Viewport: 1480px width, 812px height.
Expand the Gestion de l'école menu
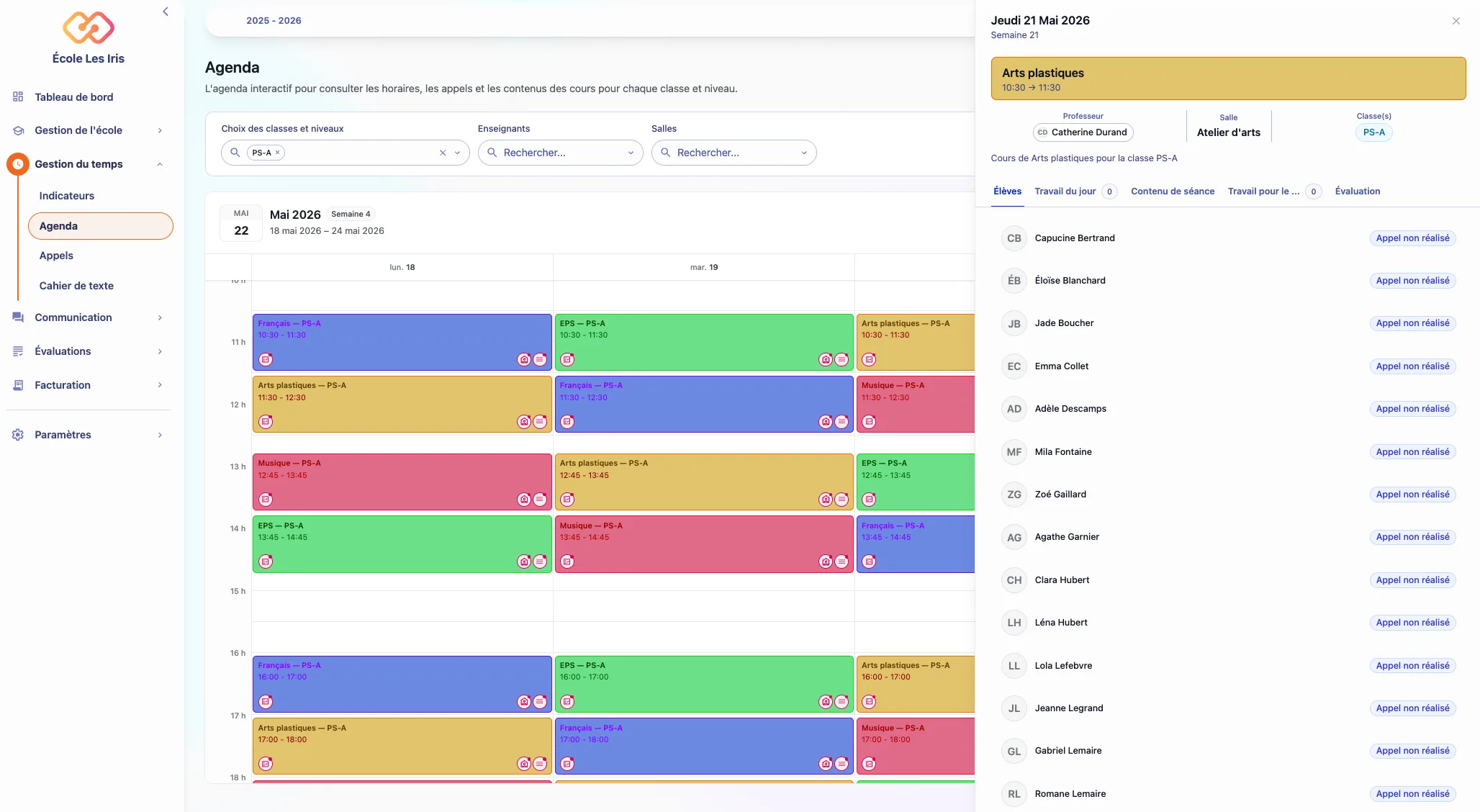tap(160, 130)
